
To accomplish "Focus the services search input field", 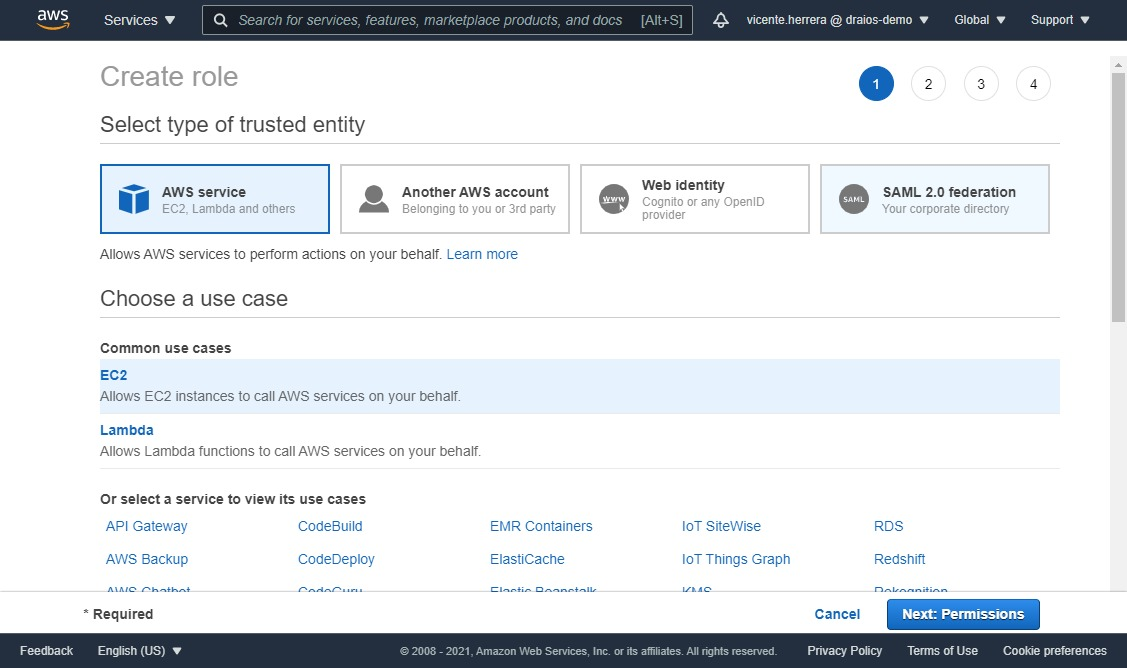I will (447, 20).
